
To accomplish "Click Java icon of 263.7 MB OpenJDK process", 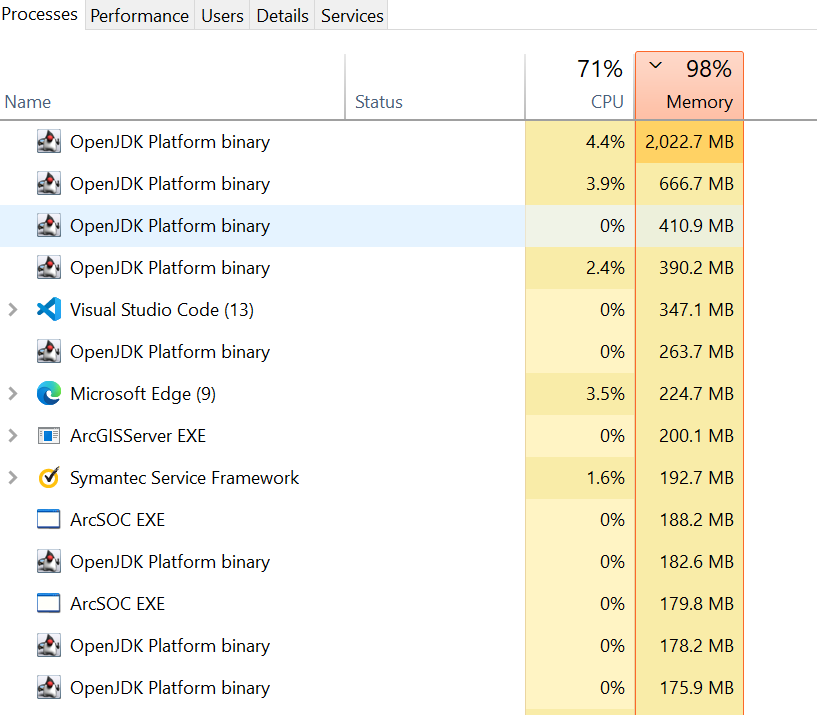I will [49, 352].
